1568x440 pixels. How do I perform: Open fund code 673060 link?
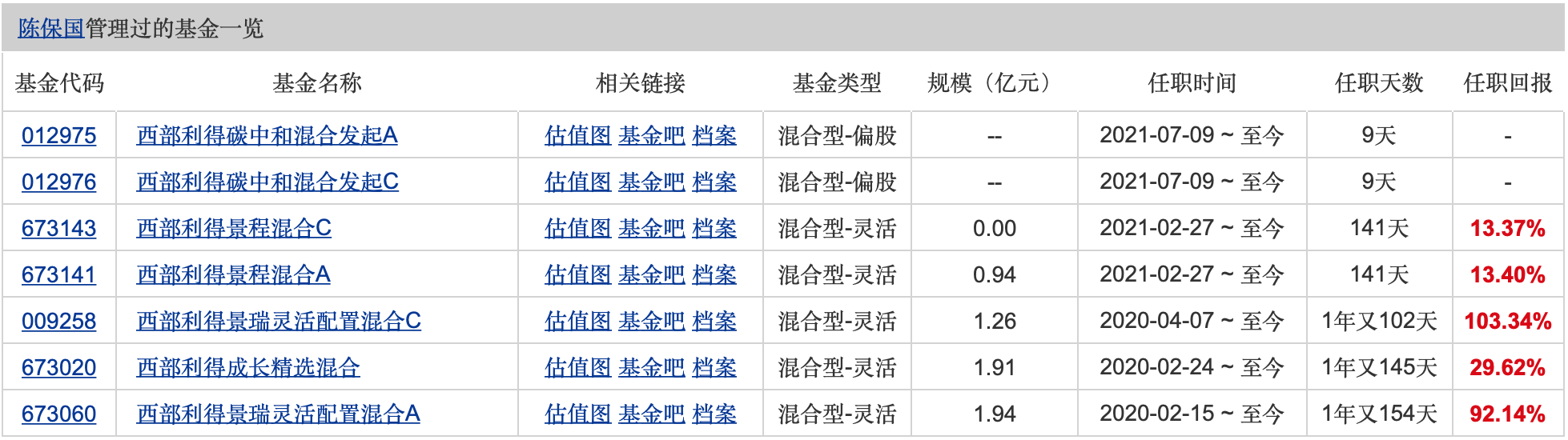pyautogui.click(x=58, y=414)
